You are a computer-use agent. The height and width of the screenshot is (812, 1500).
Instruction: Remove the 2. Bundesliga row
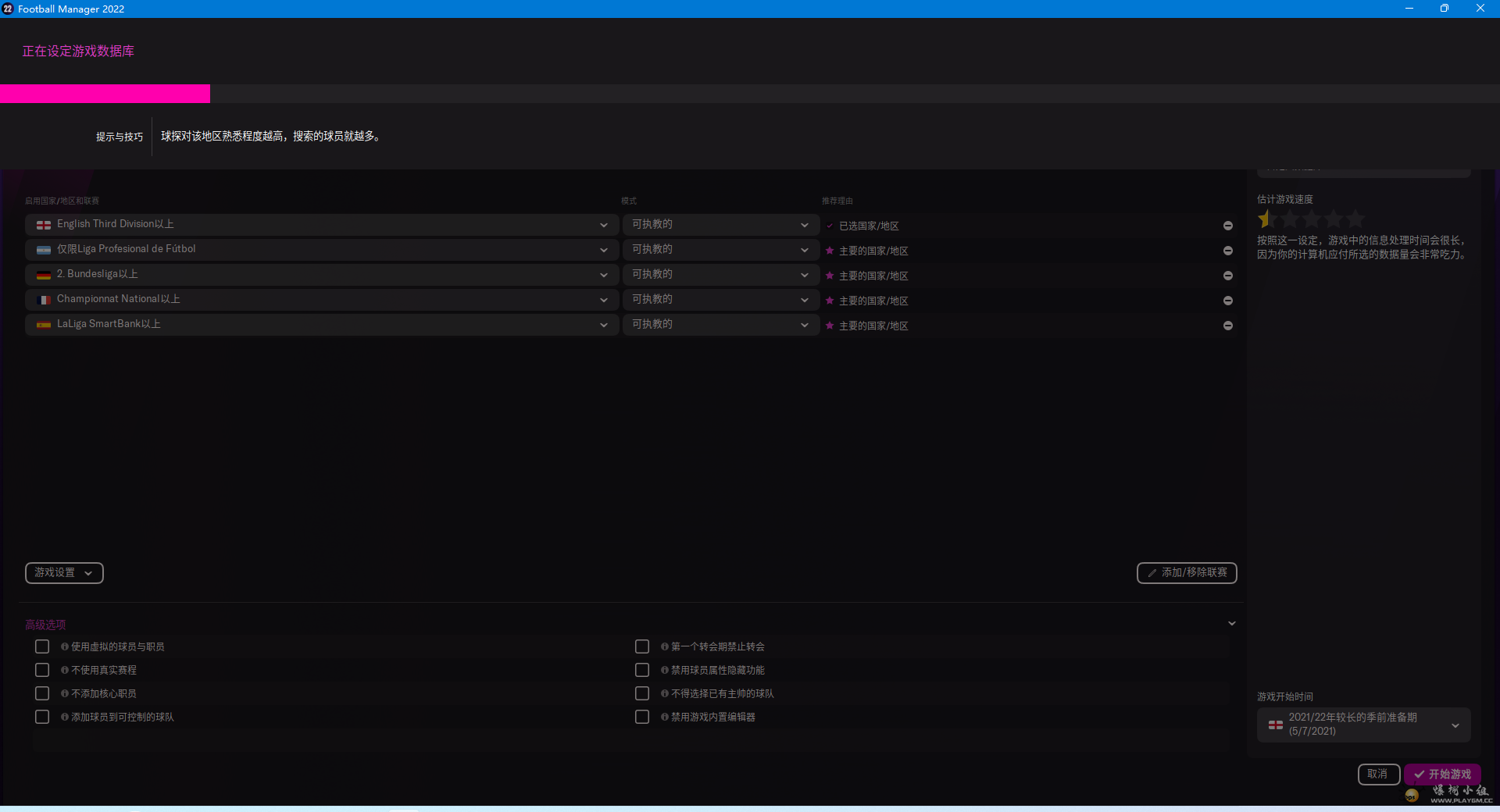point(1228,276)
